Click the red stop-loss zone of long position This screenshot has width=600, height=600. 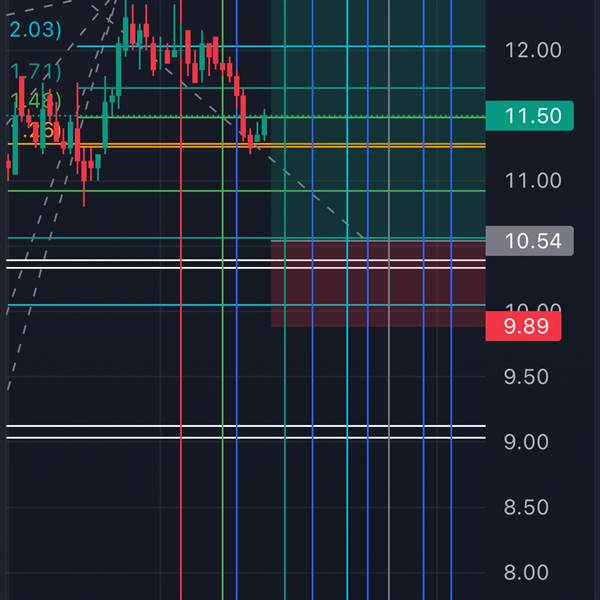pyautogui.click(x=378, y=284)
